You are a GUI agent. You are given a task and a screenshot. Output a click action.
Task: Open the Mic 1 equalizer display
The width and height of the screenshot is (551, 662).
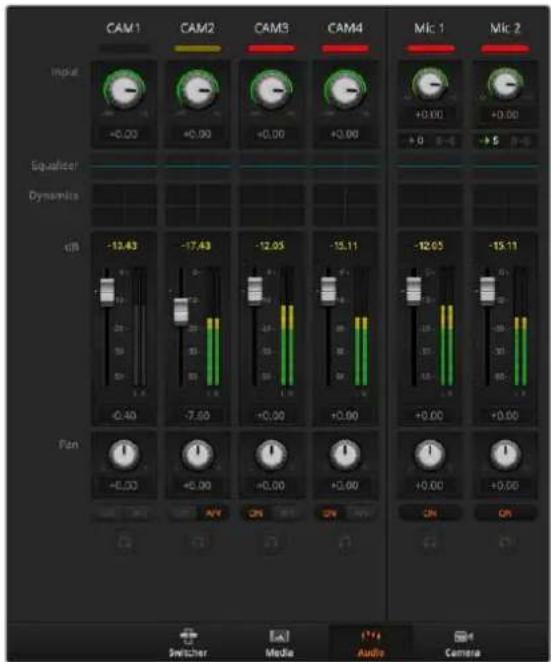(430, 166)
